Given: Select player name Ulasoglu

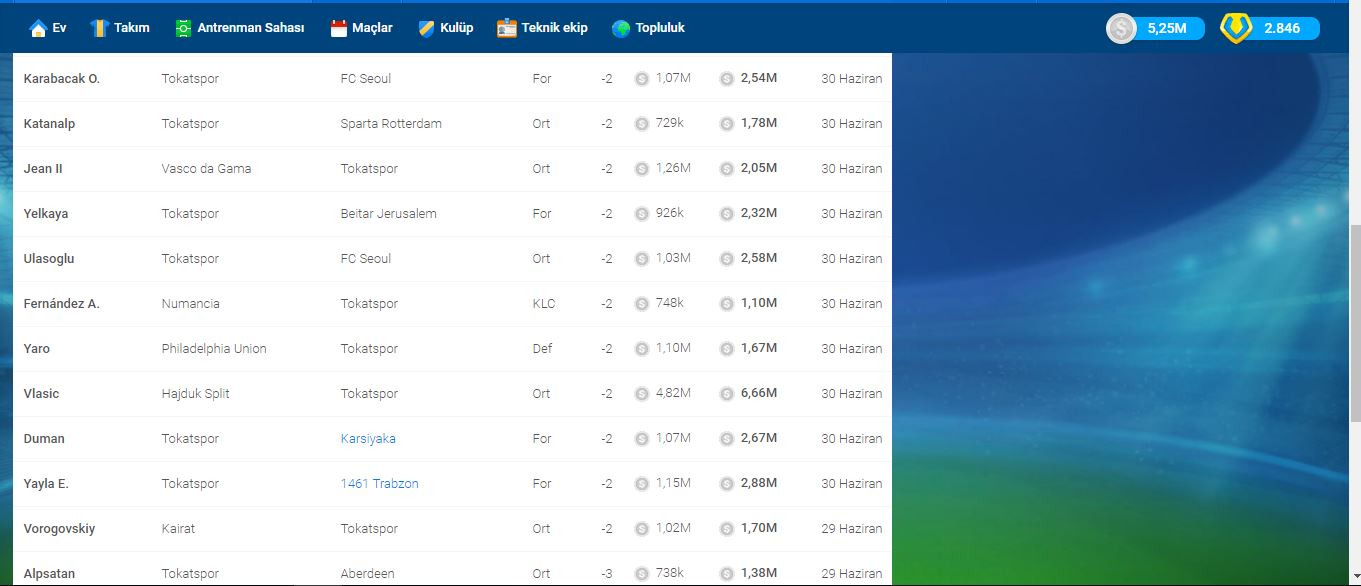Looking at the screenshot, I should [49, 258].
